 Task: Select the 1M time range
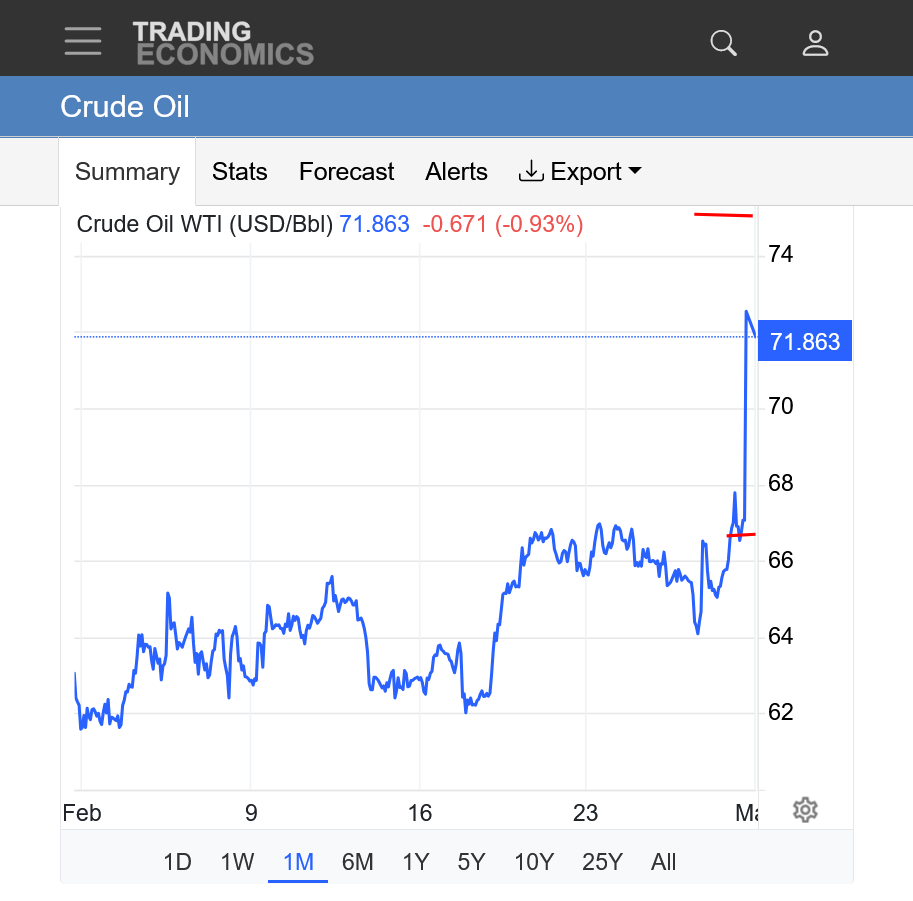(x=298, y=862)
